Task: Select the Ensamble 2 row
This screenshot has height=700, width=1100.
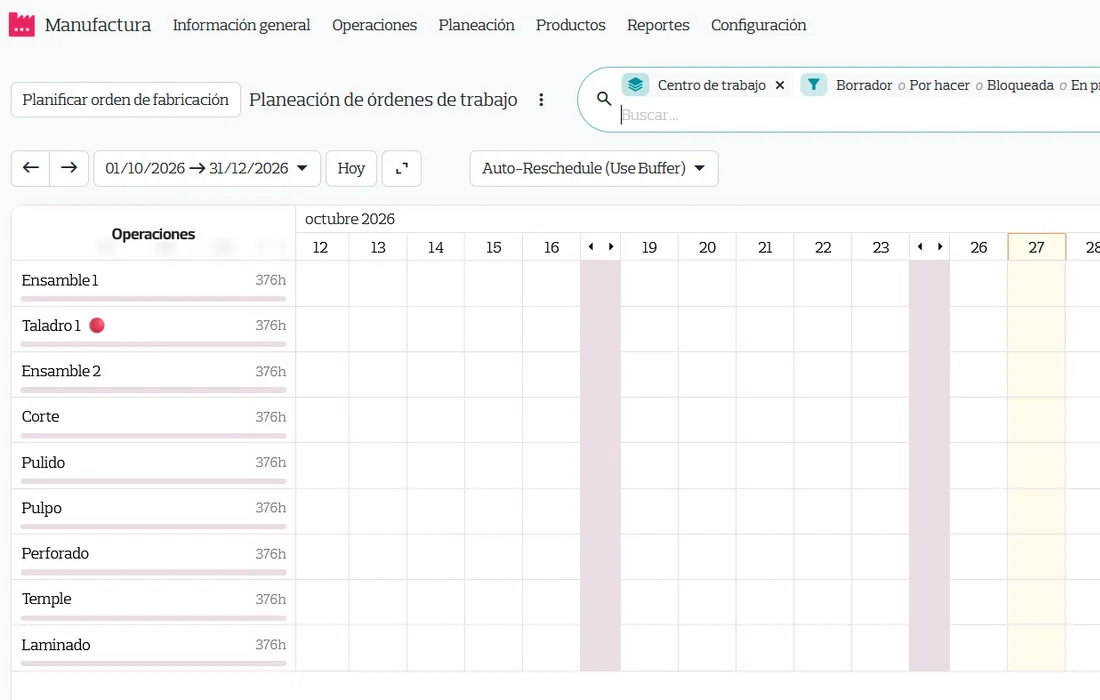Action: (153, 374)
